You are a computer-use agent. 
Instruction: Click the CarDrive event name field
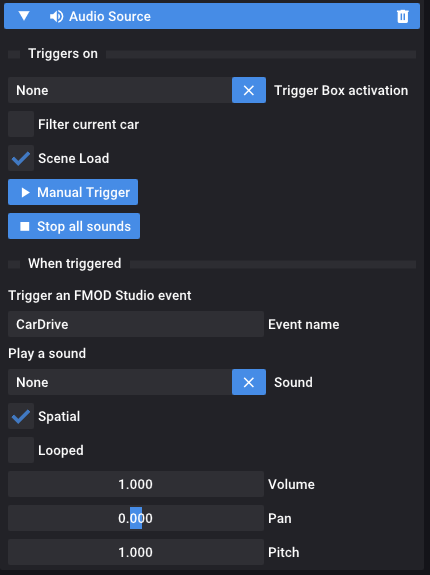(x=136, y=324)
